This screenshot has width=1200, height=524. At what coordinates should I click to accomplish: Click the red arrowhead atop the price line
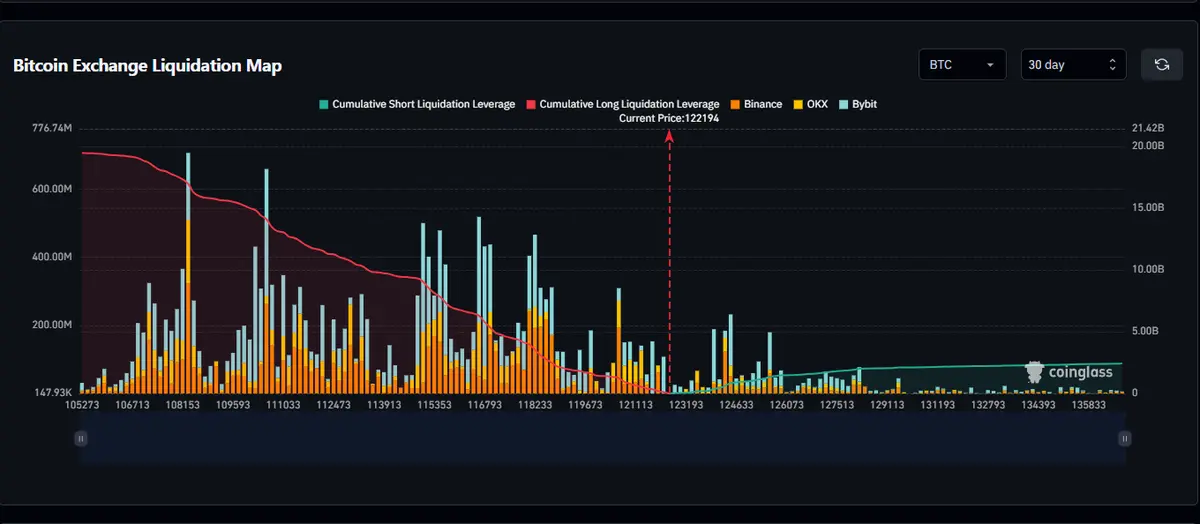669,137
